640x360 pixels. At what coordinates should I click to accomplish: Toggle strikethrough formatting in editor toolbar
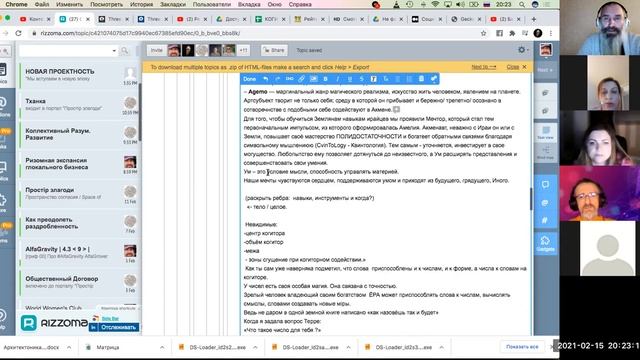click(x=362, y=79)
